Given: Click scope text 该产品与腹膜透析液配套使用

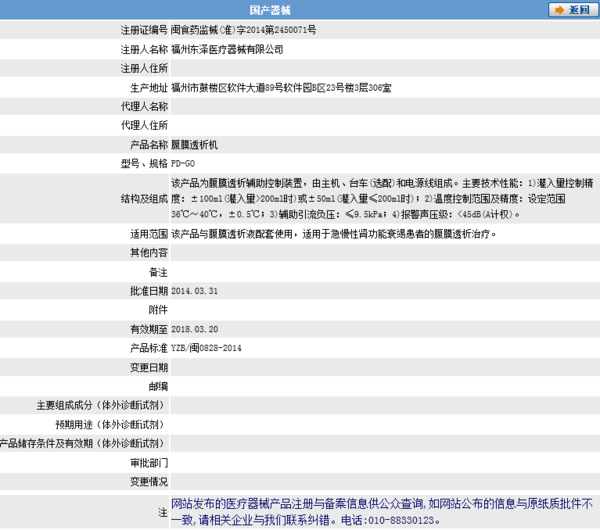Looking at the screenshot, I should (333, 234).
